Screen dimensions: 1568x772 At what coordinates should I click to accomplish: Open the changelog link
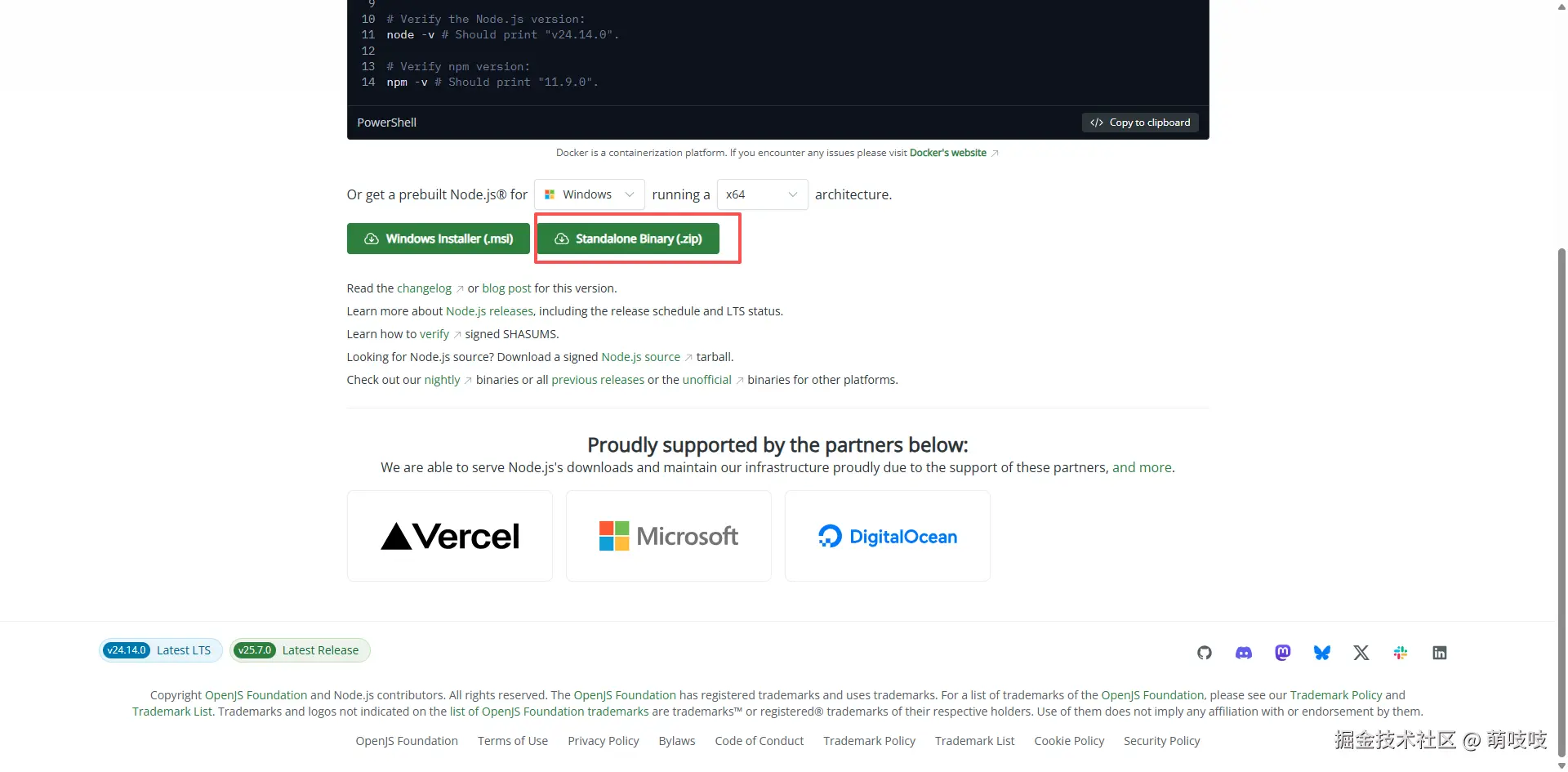424,288
